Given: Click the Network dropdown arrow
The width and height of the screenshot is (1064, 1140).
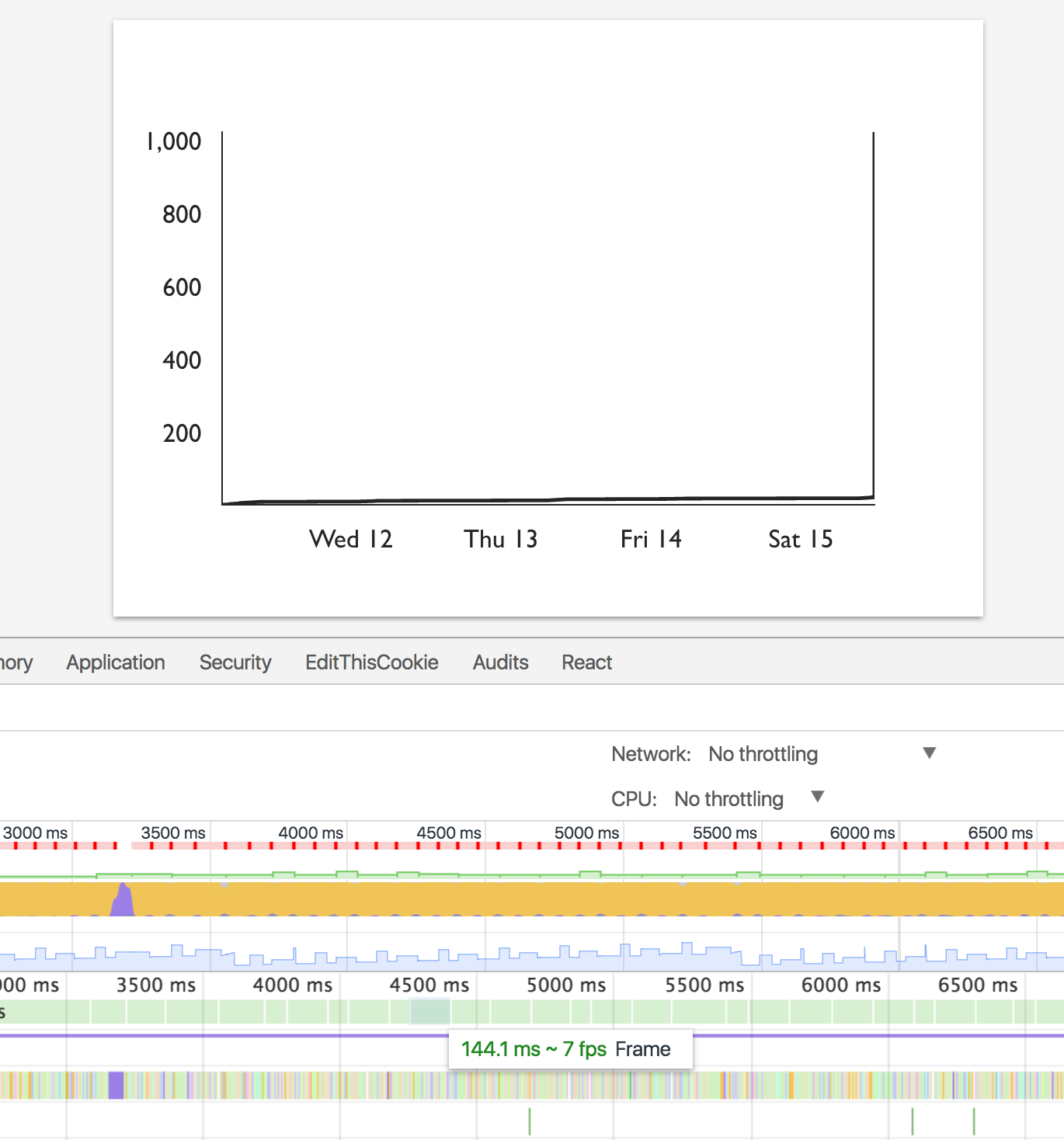Looking at the screenshot, I should (x=929, y=752).
